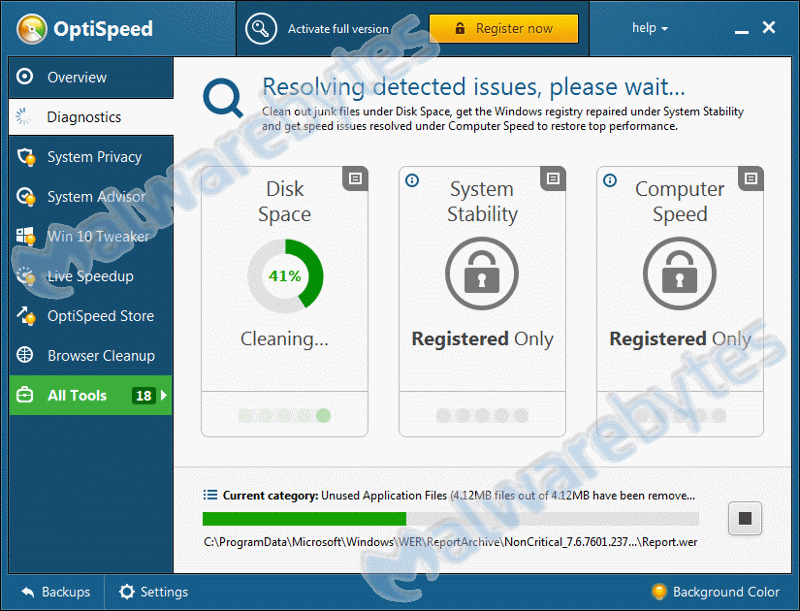Click the Disk Space green rating dots
The width and height of the screenshot is (800, 611).
[x=285, y=416]
